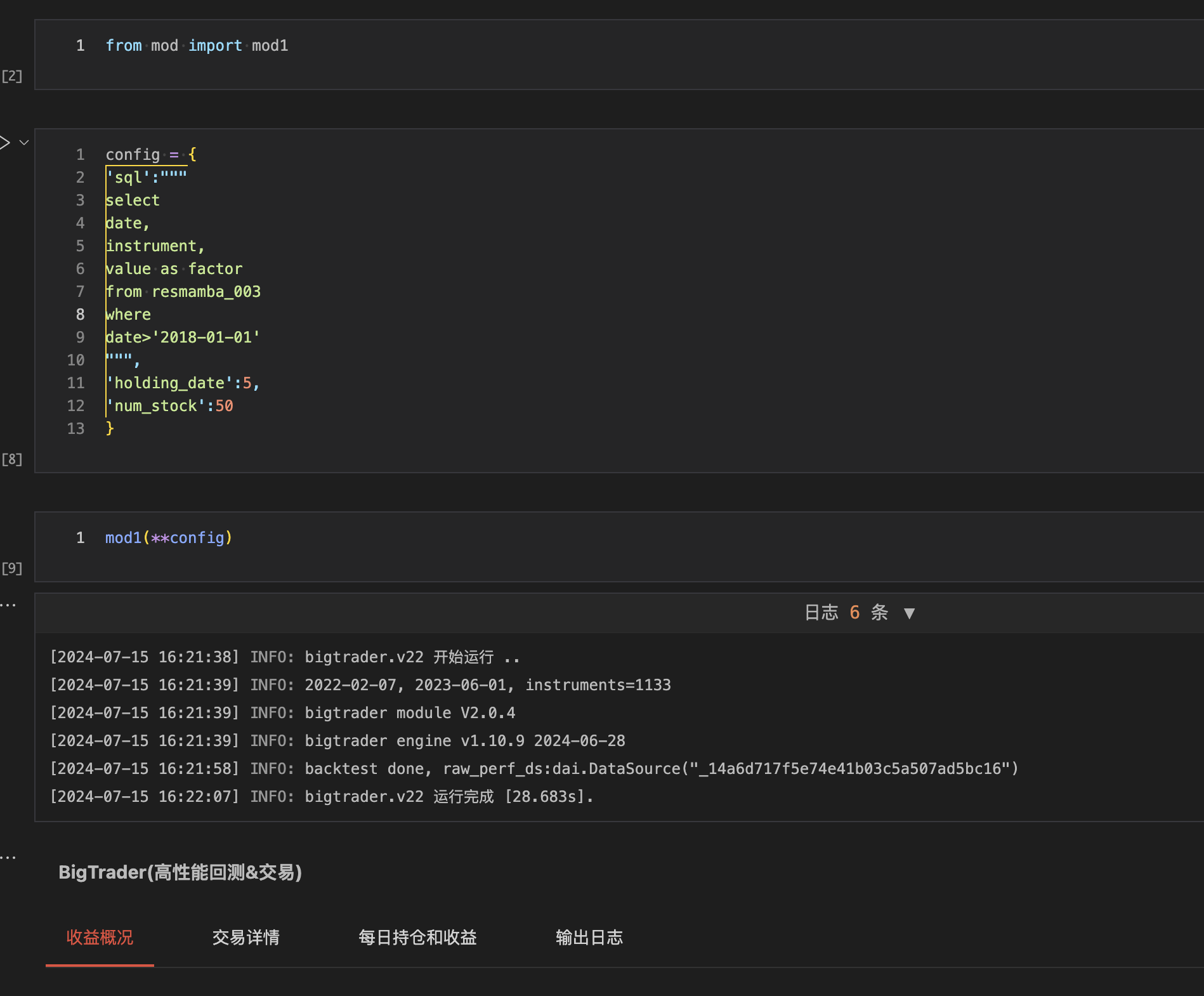Viewport: 1204px width, 996px height.
Task: Click the 'date,' line in the SQL
Action: (128, 223)
